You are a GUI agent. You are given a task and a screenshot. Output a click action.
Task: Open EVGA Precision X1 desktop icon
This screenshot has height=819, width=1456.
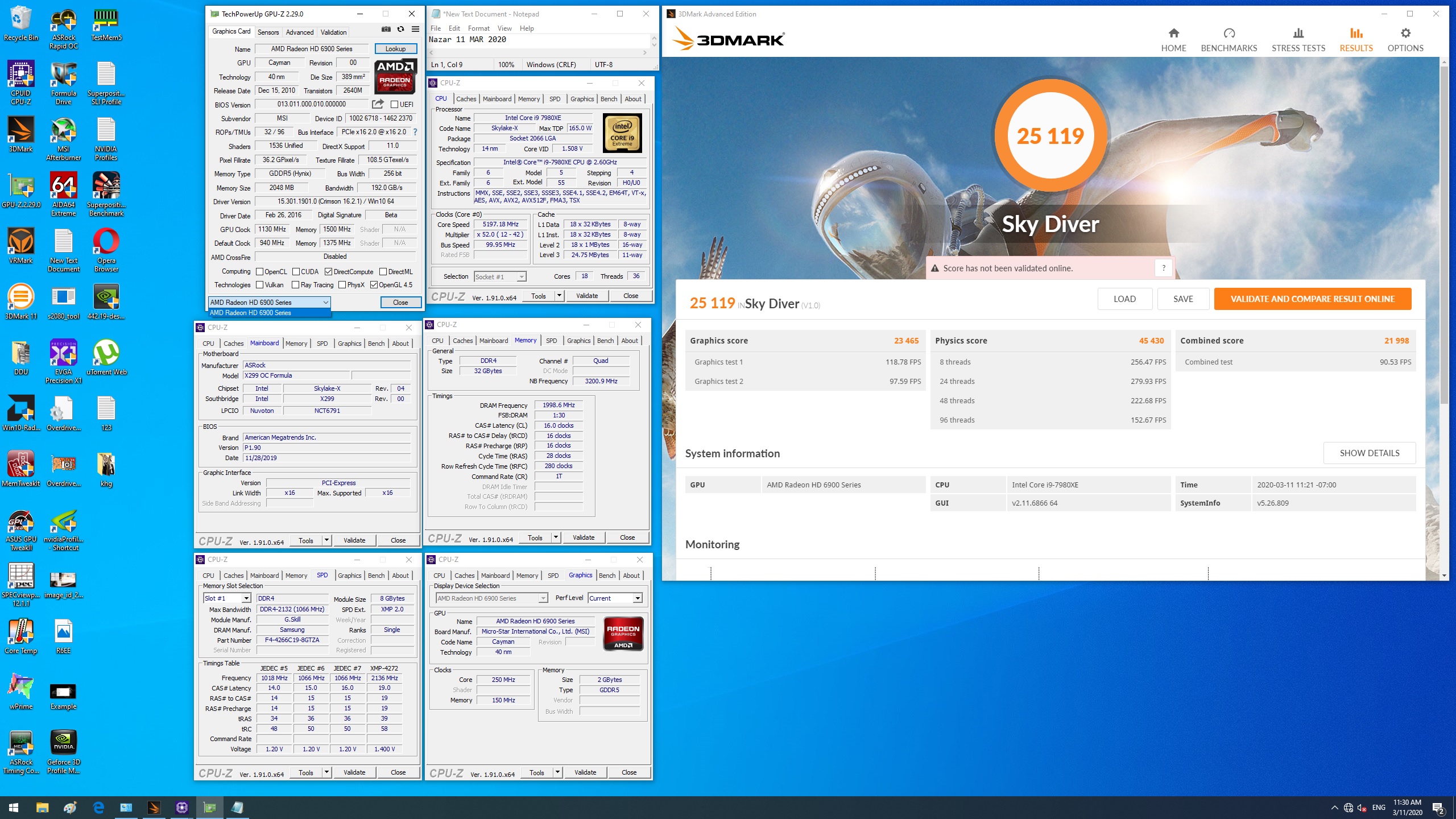pos(64,362)
